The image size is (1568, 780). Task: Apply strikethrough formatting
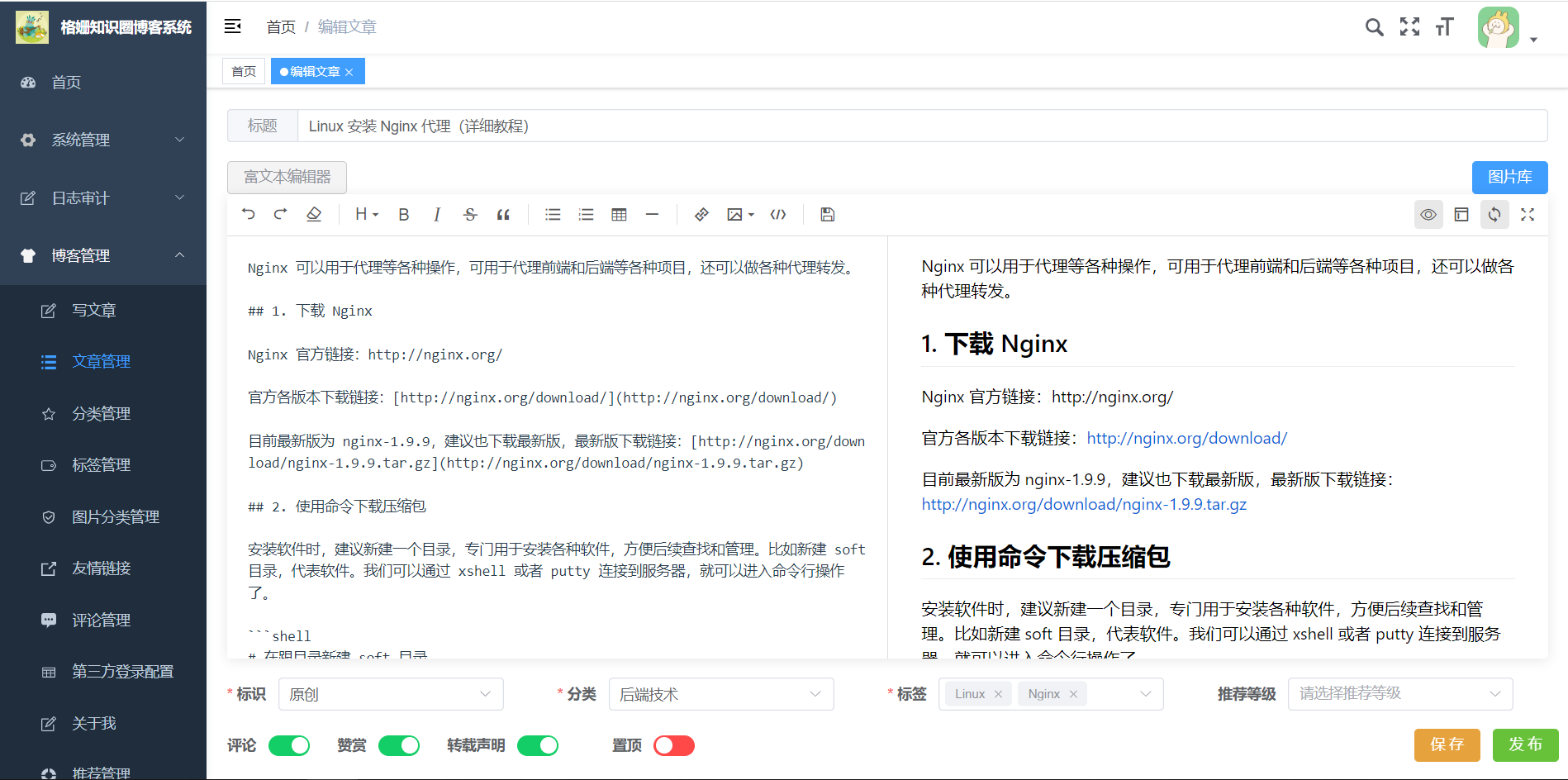click(470, 215)
